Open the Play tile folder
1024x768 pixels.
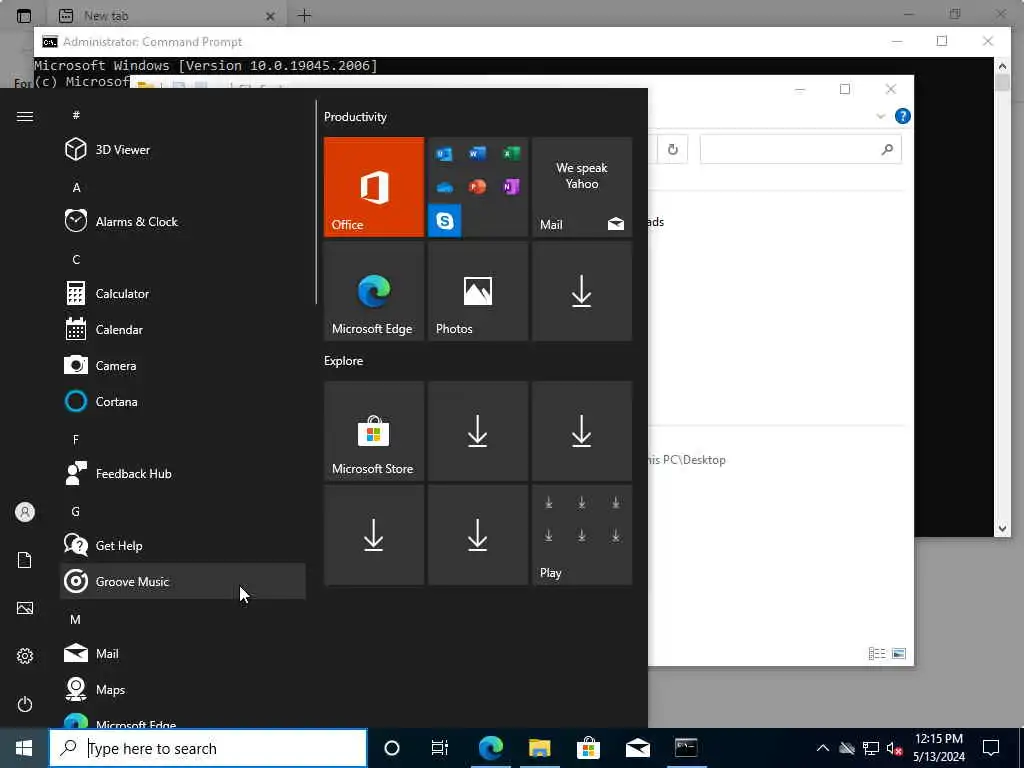pyautogui.click(x=582, y=535)
